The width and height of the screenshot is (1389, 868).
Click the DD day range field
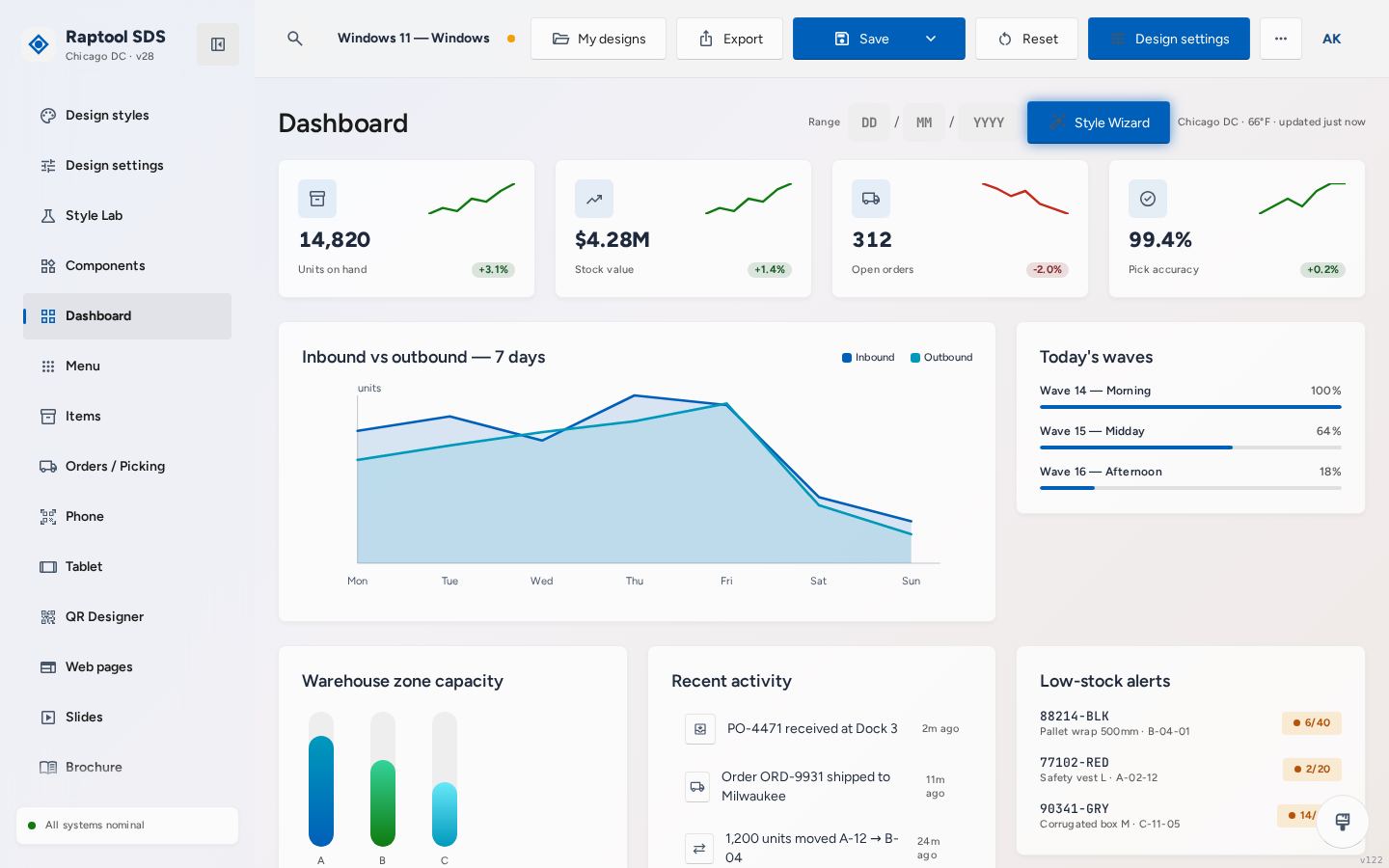pos(869,122)
